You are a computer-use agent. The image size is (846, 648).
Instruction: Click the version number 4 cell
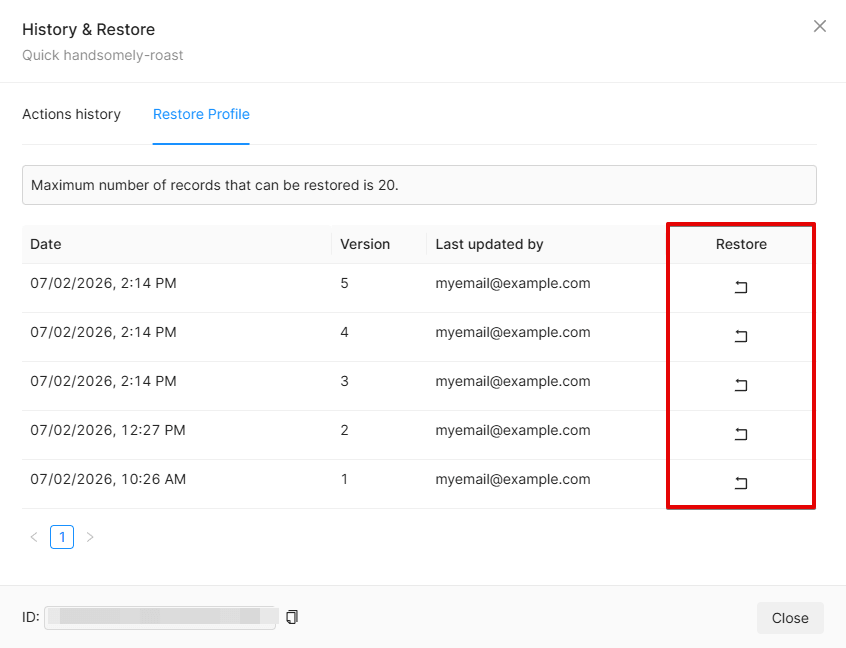pyautogui.click(x=344, y=332)
